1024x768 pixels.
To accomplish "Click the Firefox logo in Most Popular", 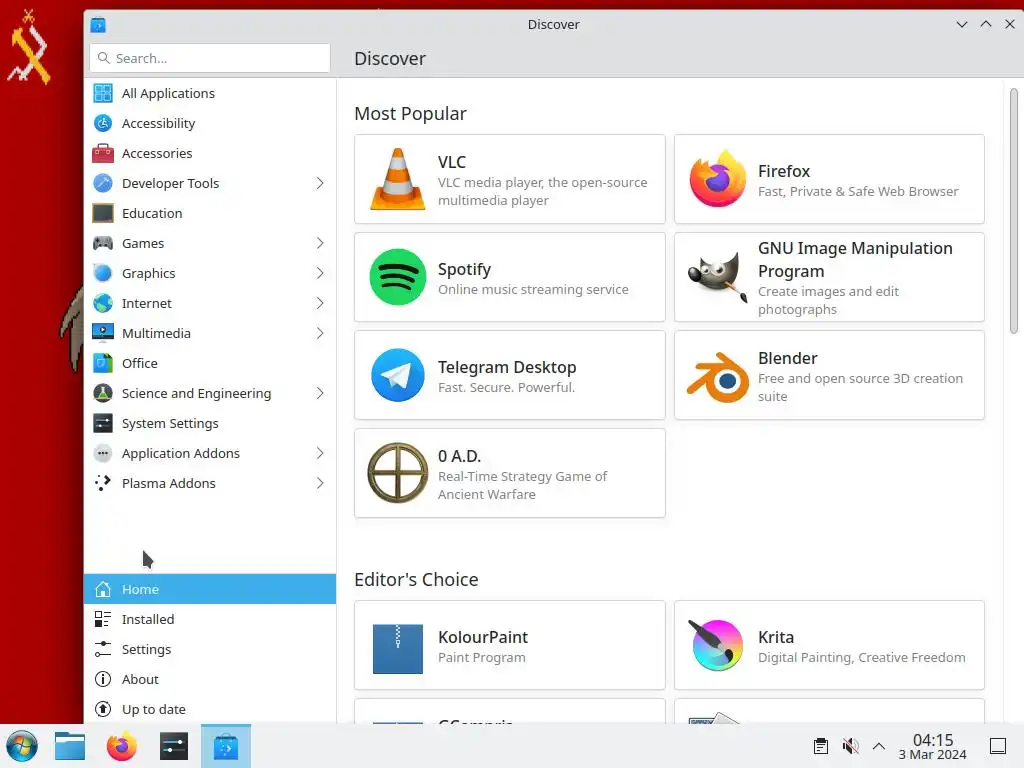I will point(717,179).
